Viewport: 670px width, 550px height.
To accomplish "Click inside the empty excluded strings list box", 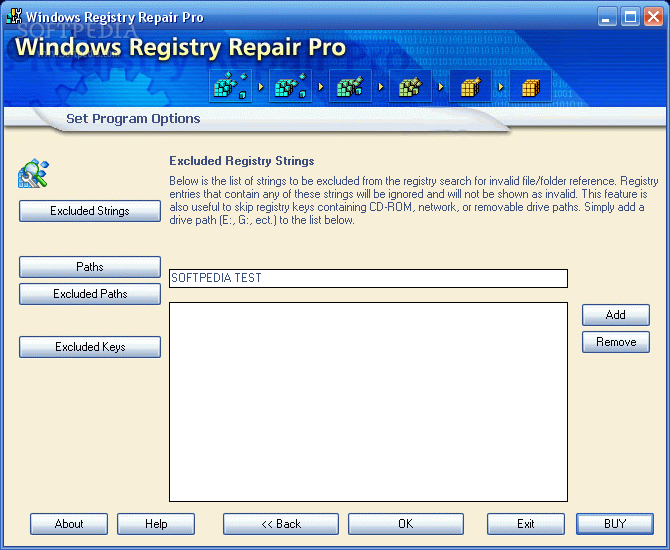I will click(x=368, y=402).
